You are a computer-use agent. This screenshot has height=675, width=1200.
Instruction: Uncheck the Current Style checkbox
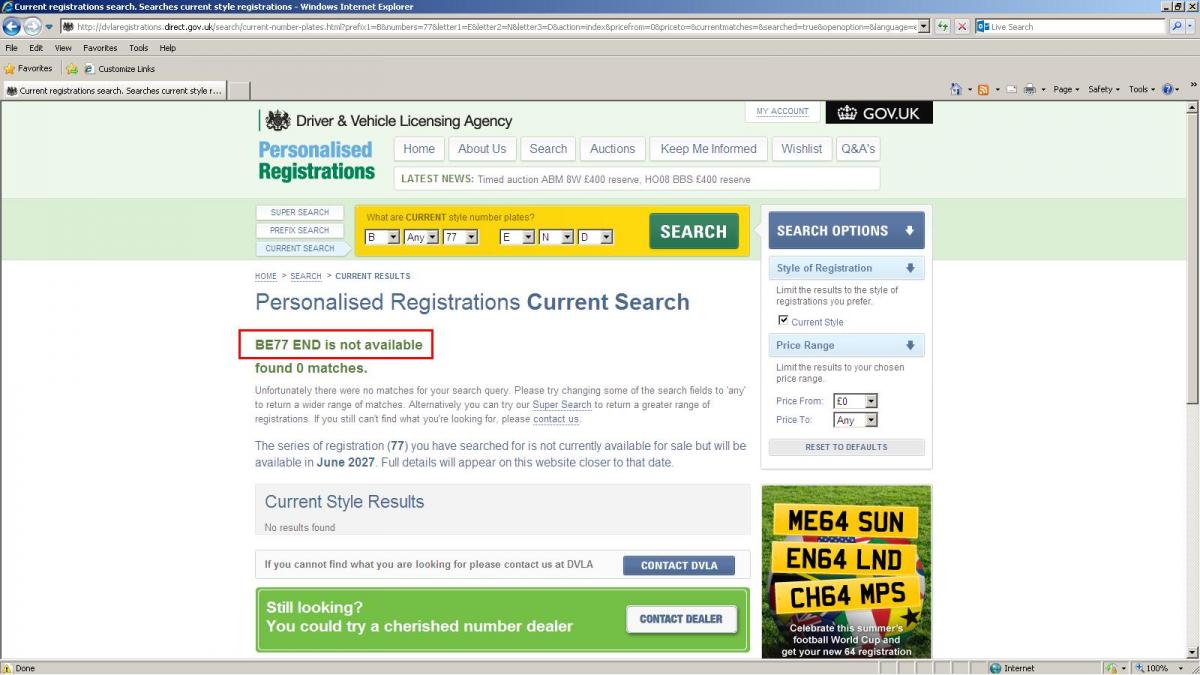coord(783,320)
